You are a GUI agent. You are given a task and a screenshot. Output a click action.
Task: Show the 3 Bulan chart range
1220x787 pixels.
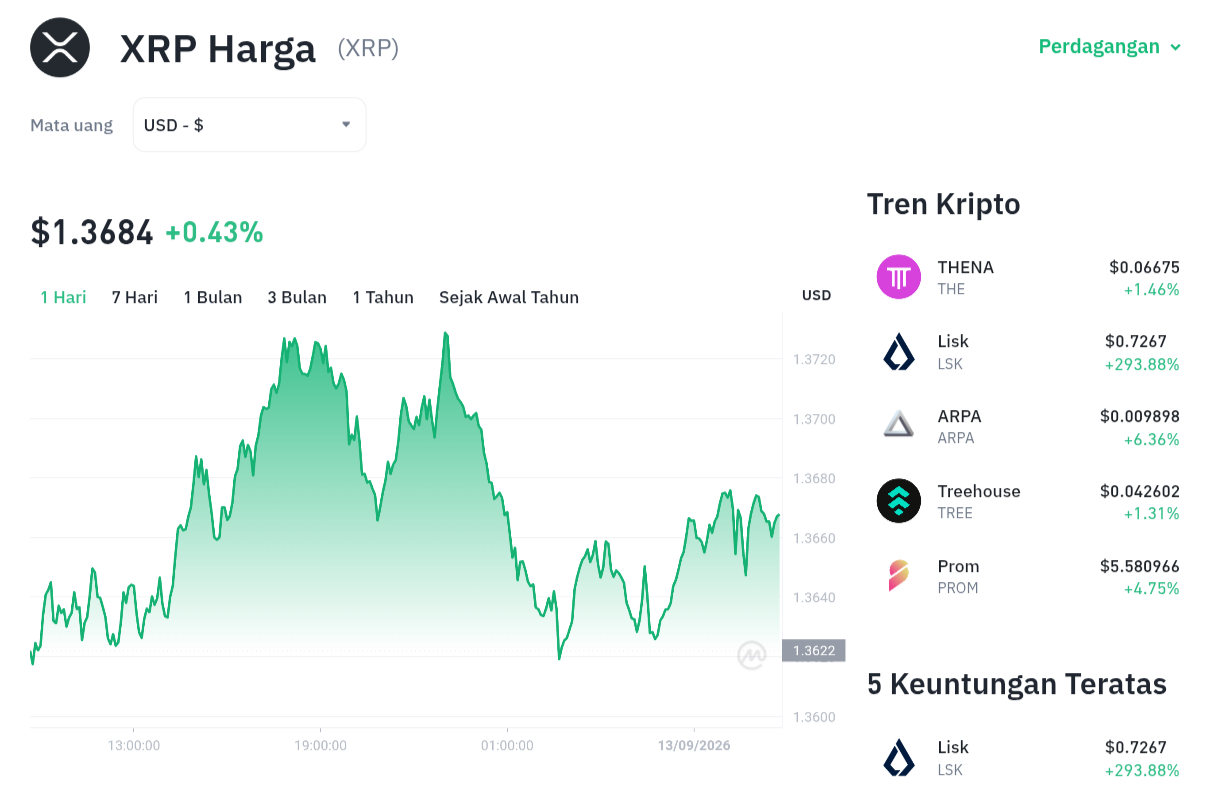pyautogui.click(x=297, y=297)
